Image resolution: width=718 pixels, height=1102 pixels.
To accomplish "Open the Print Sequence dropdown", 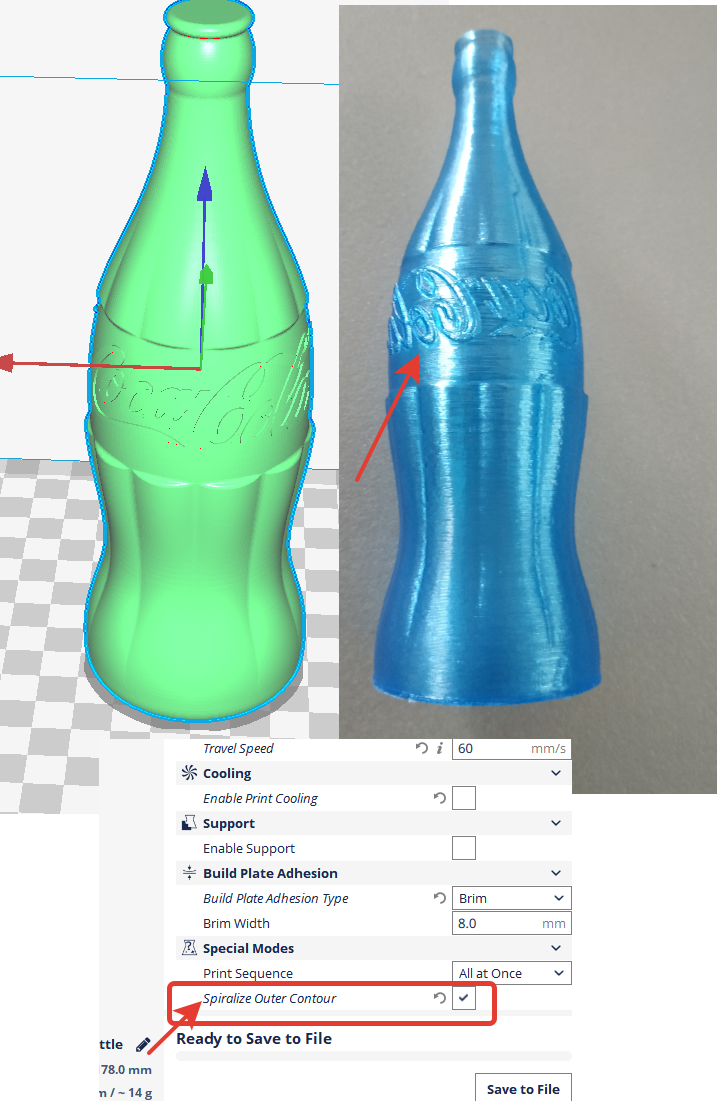I will tap(511, 973).
